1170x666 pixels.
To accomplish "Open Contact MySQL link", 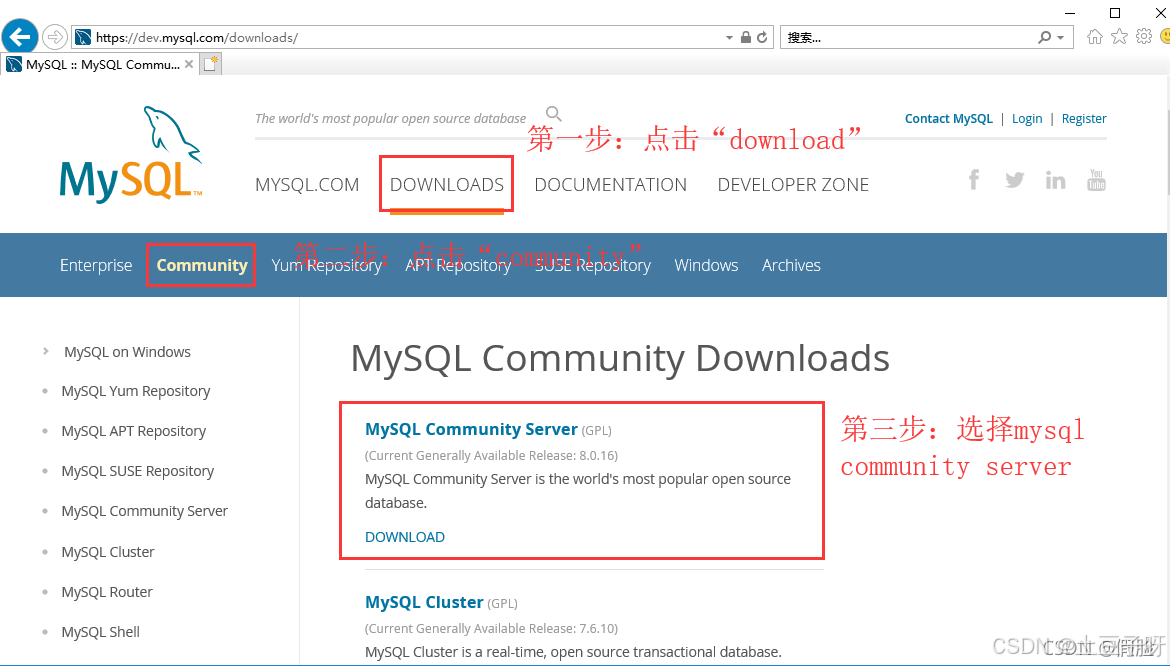I will click(x=948, y=119).
